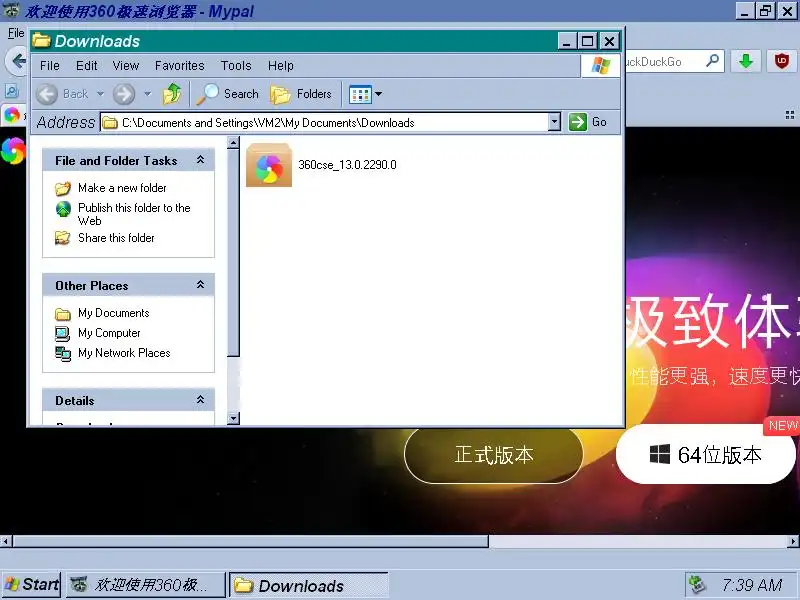Click the My Documents folder icon
Image resolution: width=800 pixels, height=600 pixels.
[x=63, y=314]
